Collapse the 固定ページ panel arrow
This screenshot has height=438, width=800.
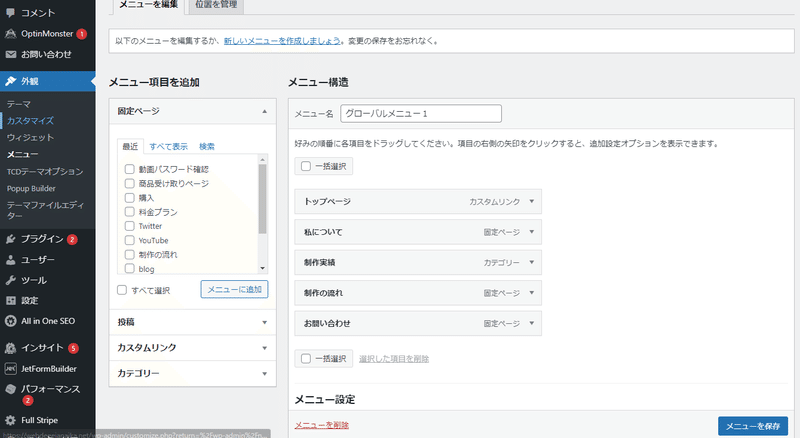click(264, 111)
